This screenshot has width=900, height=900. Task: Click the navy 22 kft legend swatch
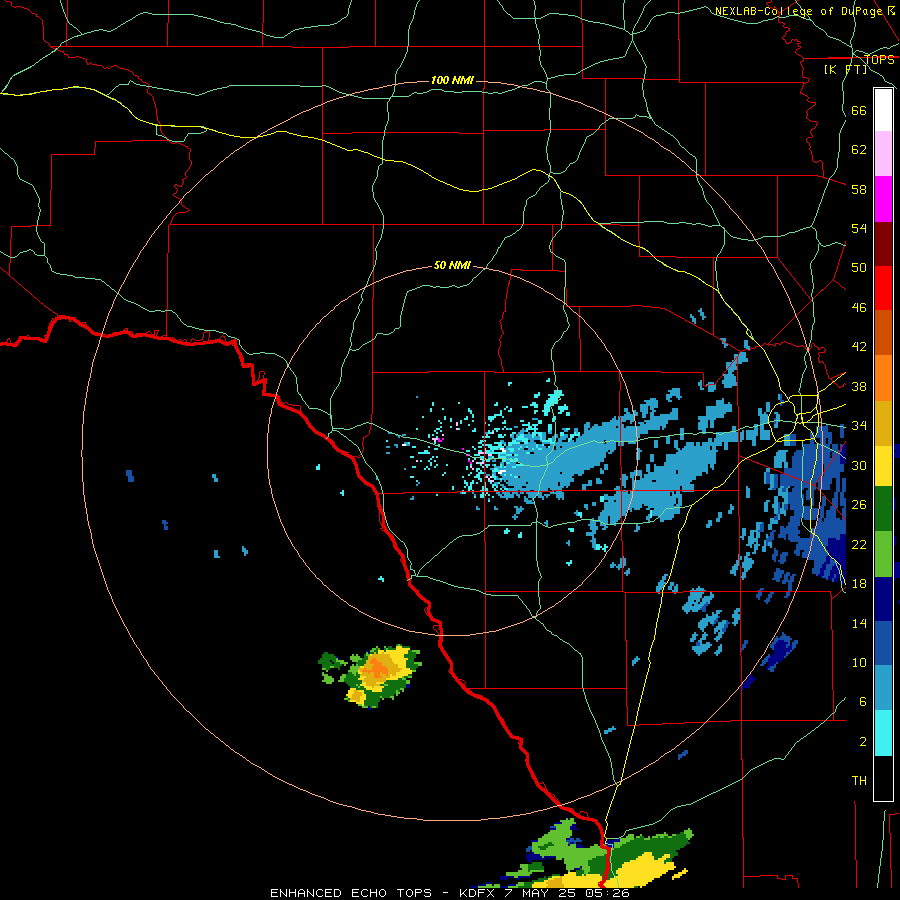[883, 599]
